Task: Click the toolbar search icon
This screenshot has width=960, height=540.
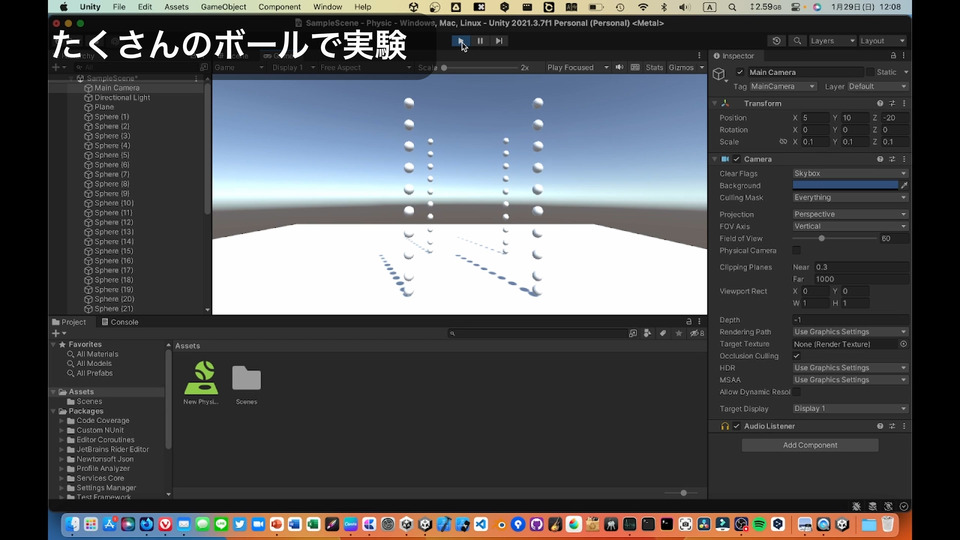Action: (797, 41)
